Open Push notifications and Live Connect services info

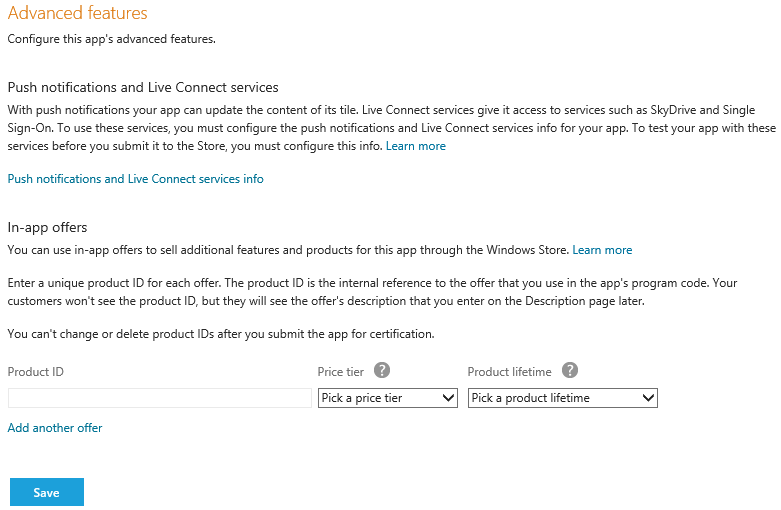[x=135, y=179]
